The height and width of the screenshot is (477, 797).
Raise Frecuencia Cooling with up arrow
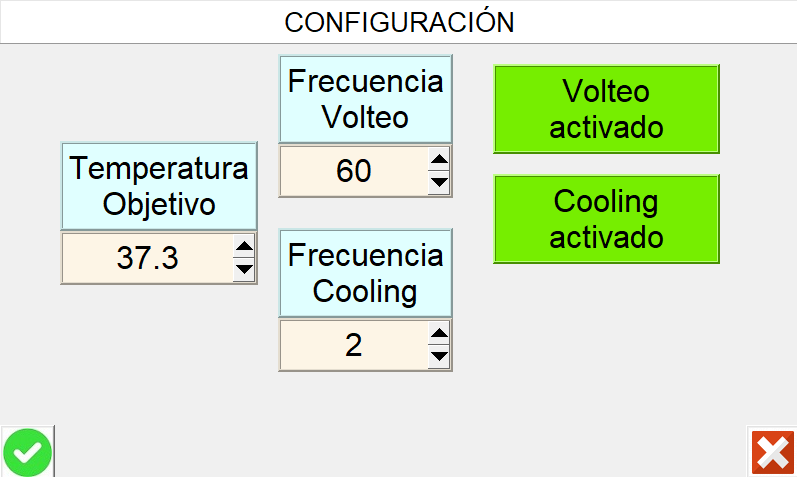pyautogui.click(x=438, y=334)
